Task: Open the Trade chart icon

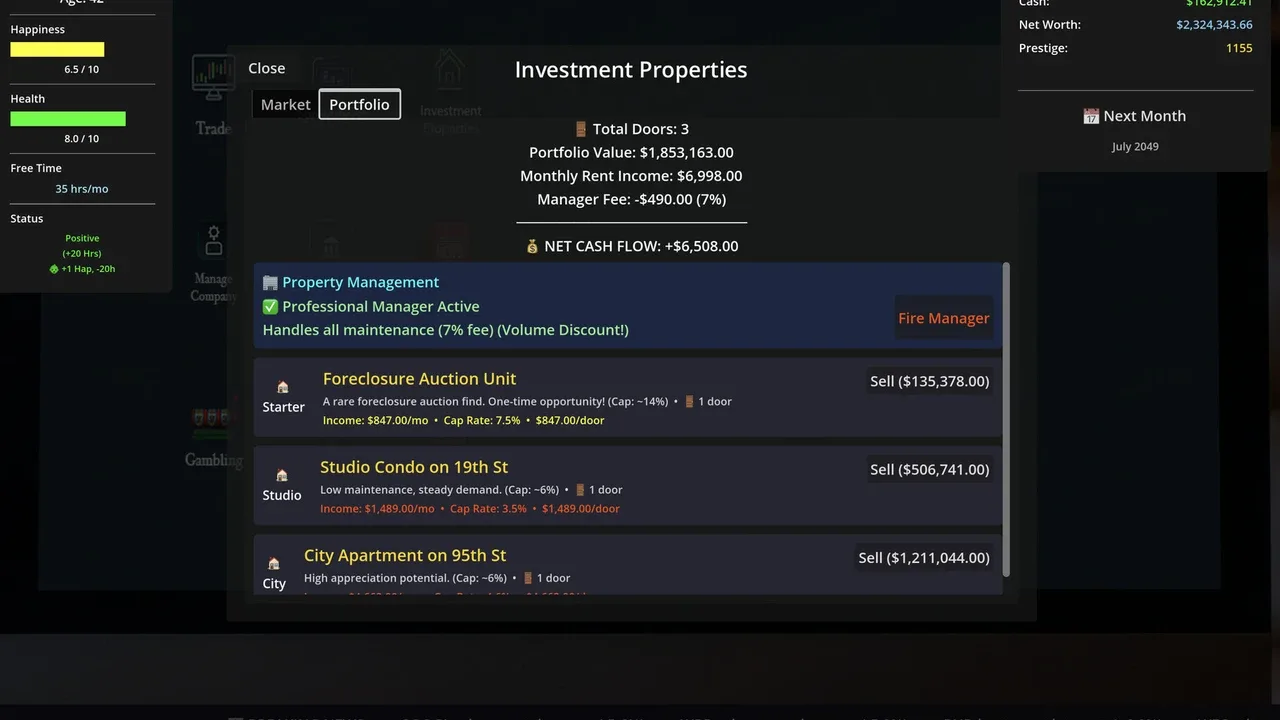Action: pos(213,79)
